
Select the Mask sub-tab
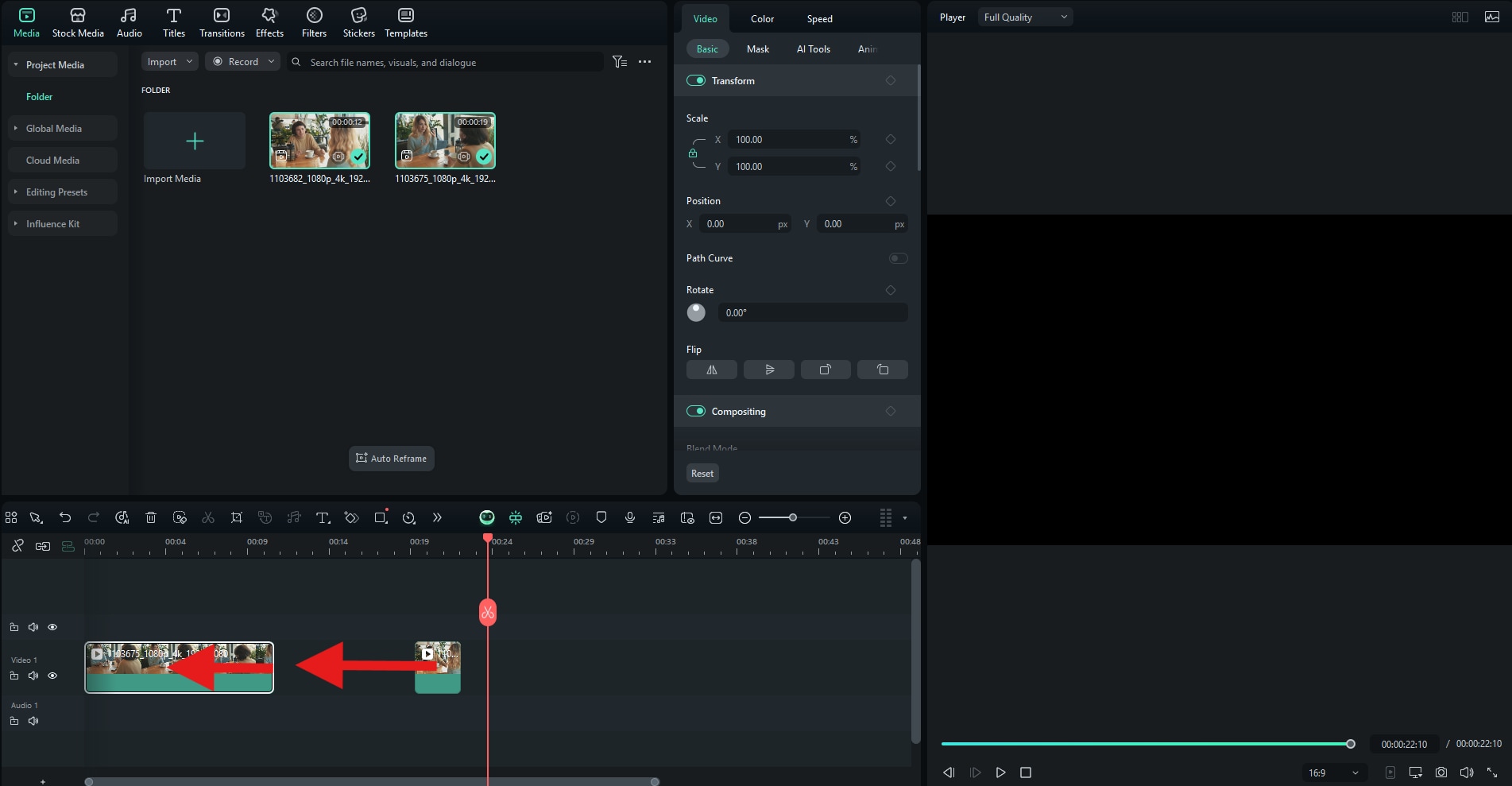(757, 48)
